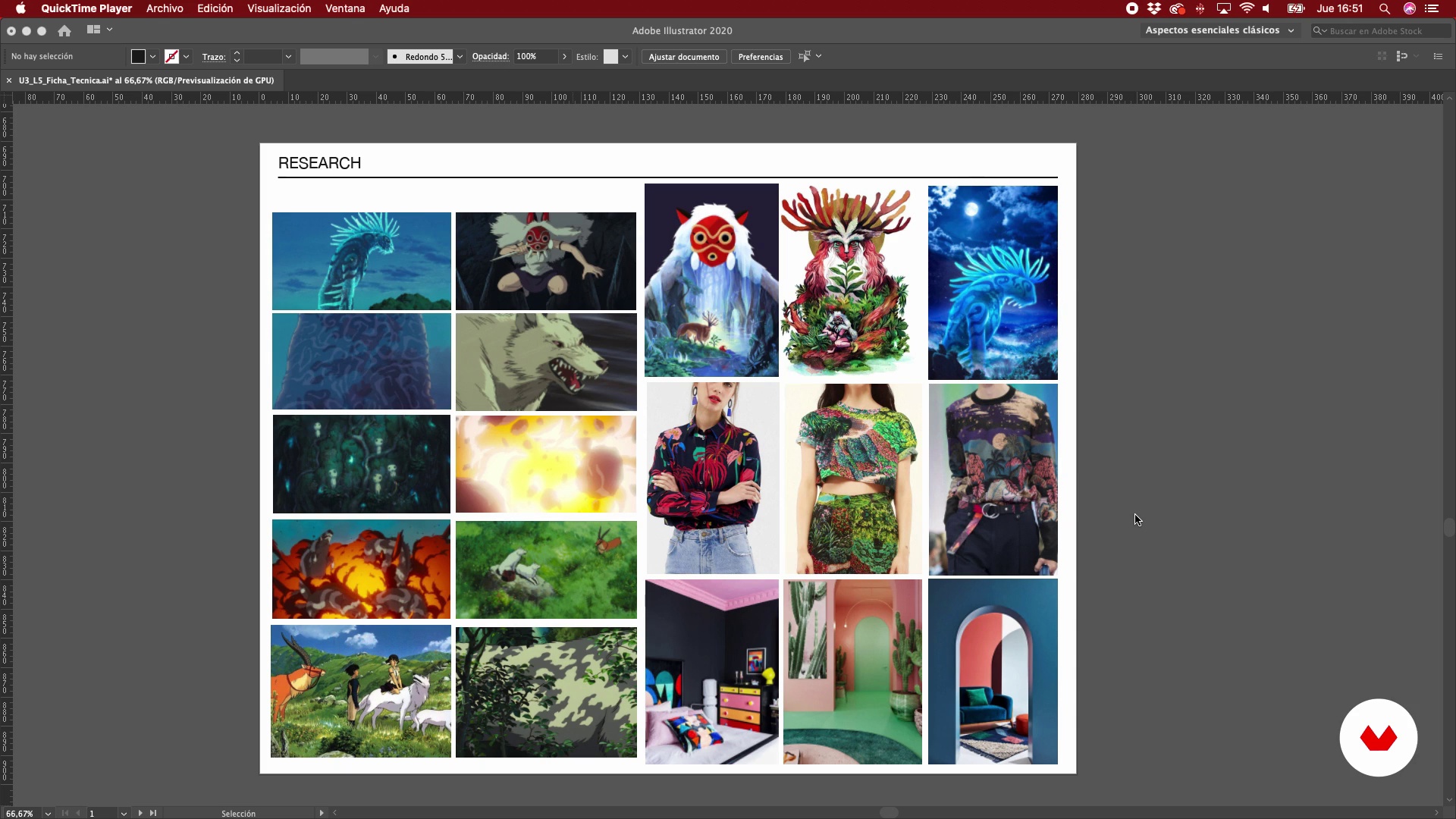Click the stroke none color swatch
1456x819 pixels.
(x=172, y=56)
